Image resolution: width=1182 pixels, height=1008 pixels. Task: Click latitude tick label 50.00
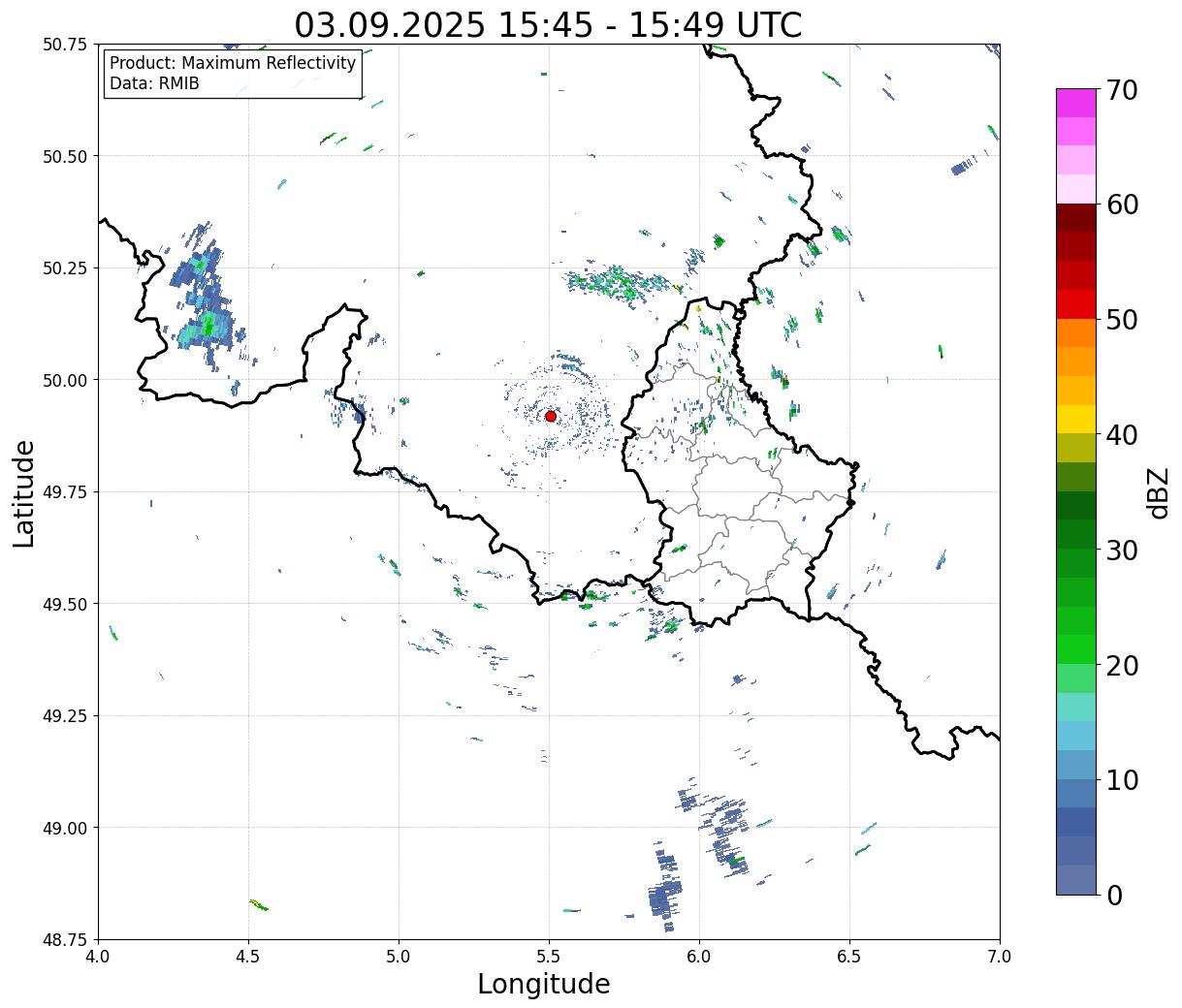[x=65, y=380]
